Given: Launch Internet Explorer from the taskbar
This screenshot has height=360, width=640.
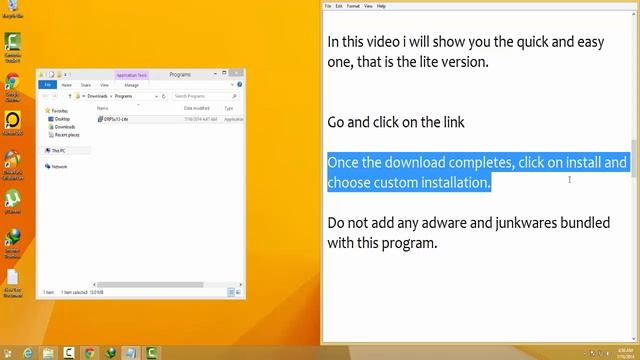Looking at the screenshot, I should [28, 353].
